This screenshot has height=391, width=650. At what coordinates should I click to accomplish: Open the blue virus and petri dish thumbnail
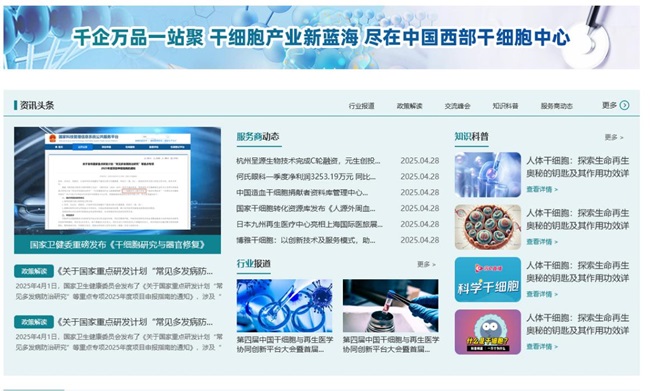pos(284,306)
